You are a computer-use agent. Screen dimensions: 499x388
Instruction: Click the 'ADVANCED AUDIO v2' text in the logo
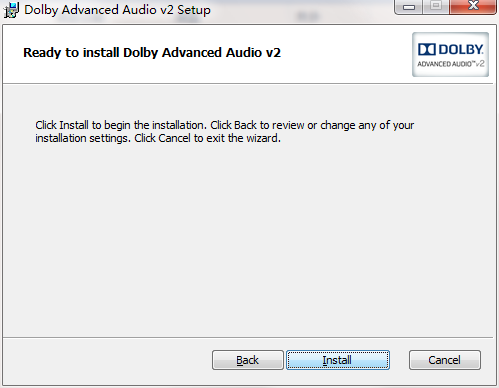[x=451, y=64]
